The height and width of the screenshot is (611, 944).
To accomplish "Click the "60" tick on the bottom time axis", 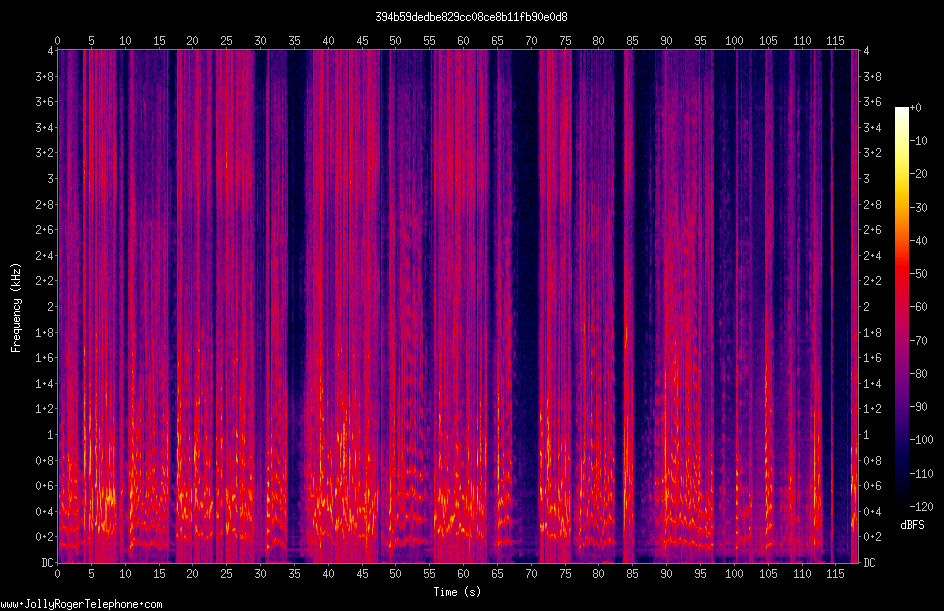I will click(x=463, y=574).
